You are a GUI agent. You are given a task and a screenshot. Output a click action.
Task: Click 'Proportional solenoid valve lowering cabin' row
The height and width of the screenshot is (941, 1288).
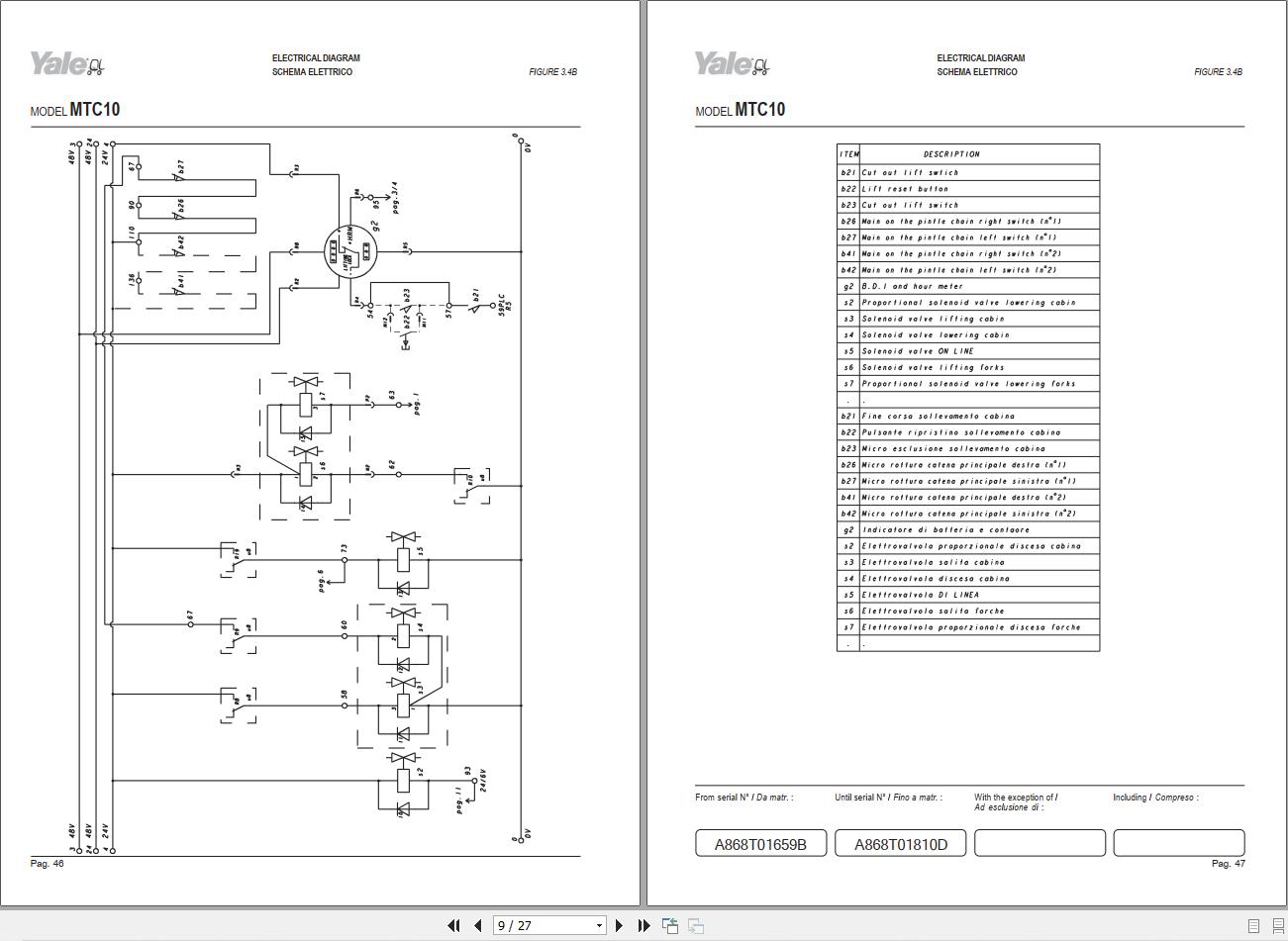[x=968, y=302]
